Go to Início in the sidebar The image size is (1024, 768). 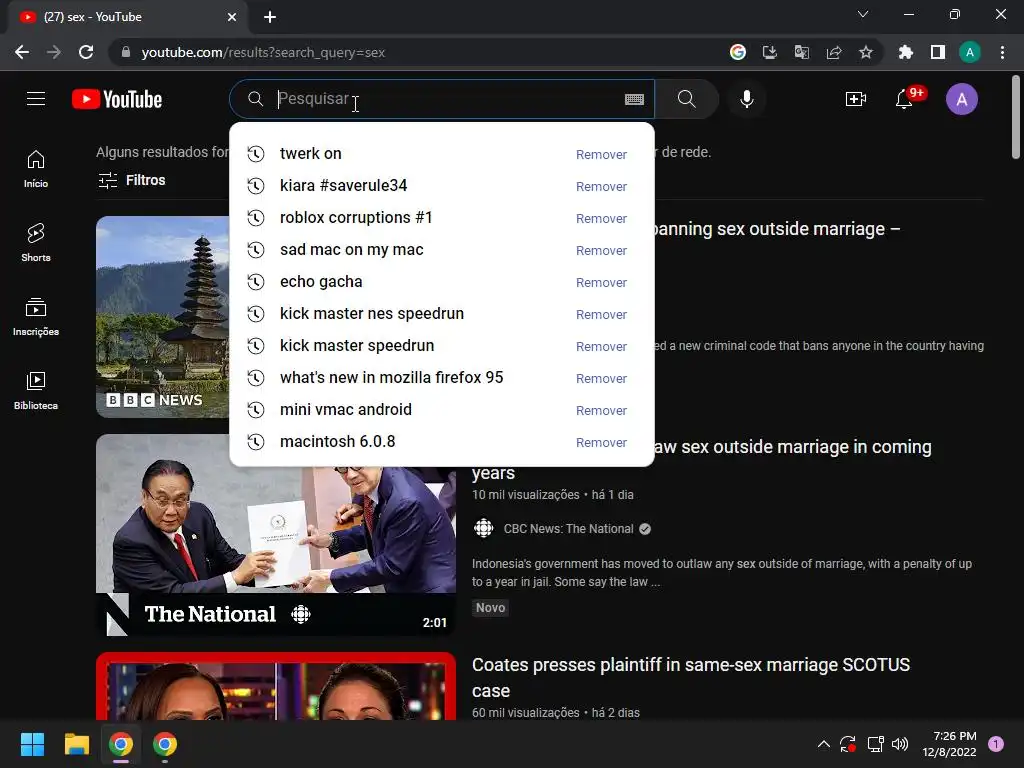point(36,168)
